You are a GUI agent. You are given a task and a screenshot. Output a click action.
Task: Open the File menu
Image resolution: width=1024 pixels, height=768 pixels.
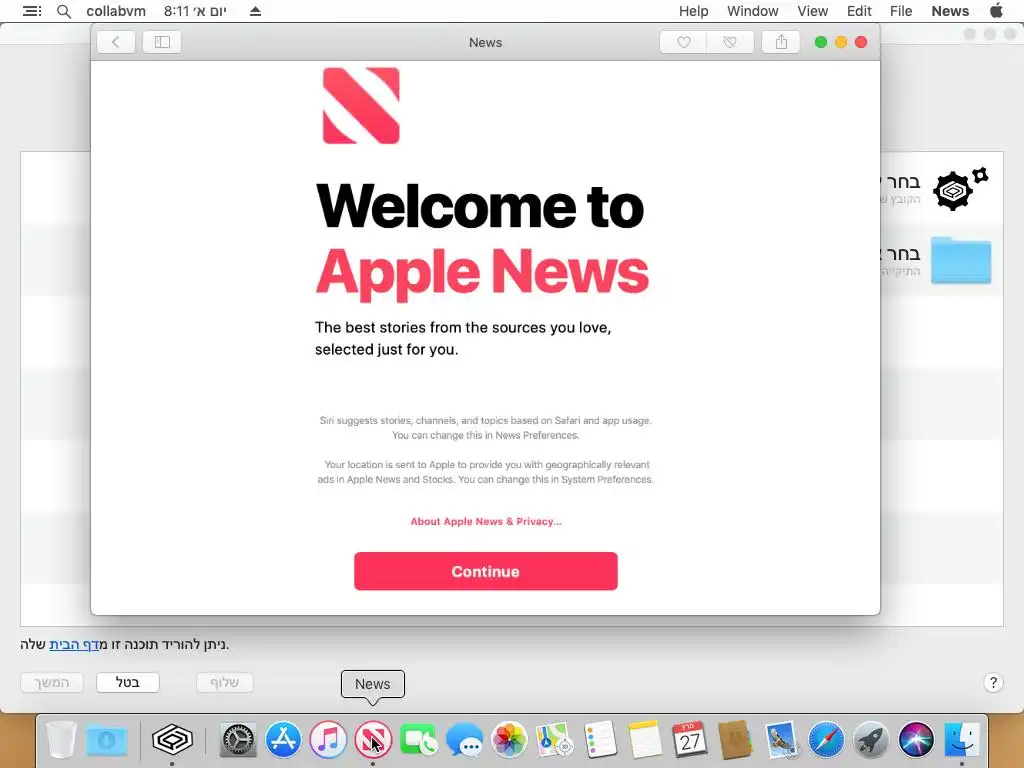[x=901, y=11]
